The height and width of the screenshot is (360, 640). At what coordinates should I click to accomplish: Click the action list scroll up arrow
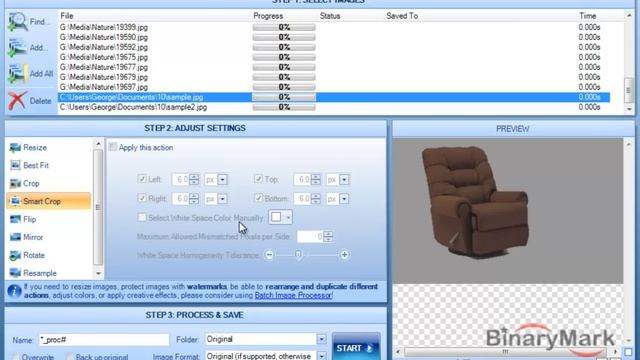pyautogui.click(x=98, y=143)
